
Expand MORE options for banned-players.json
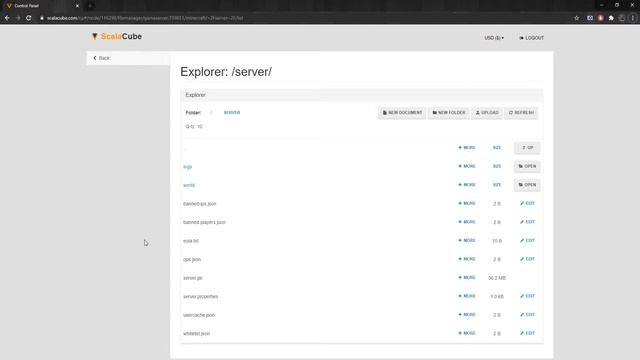coord(467,222)
